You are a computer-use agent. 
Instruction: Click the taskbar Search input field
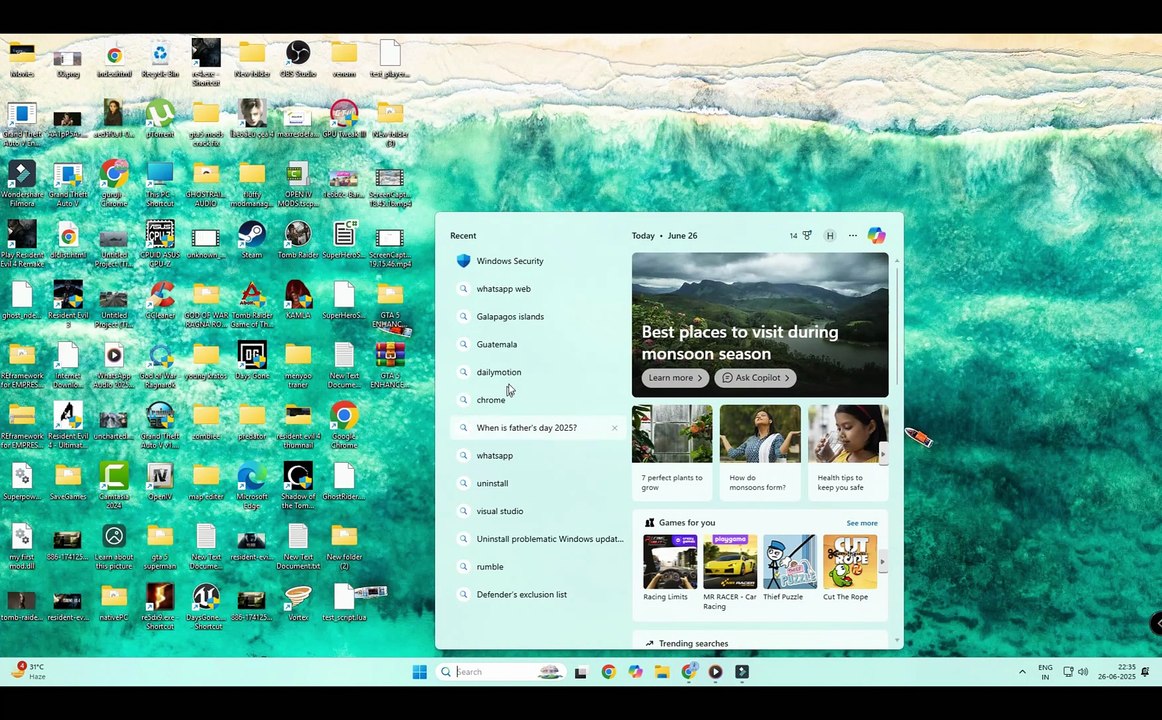coord(495,672)
